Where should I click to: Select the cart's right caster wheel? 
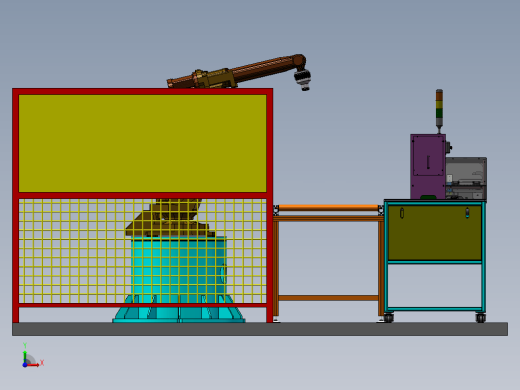pyautogui.click(x=480, y=318)
